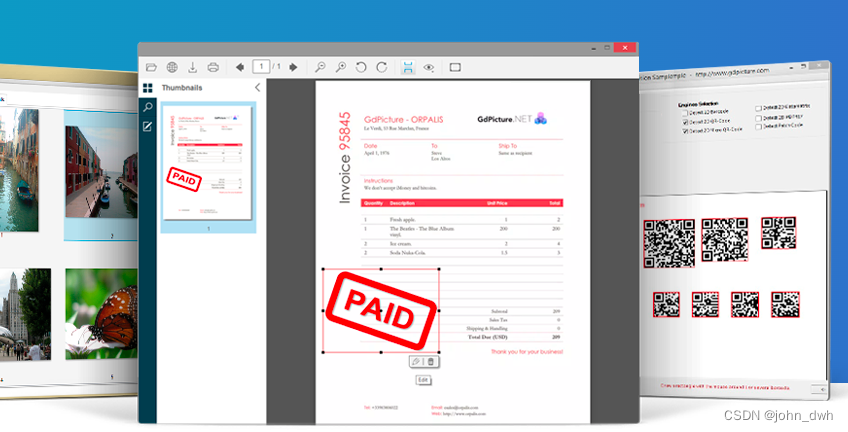The height and width of the screenshot is (432, 848).
Task: Click the Unit Price column header
Action: (497, 203)
